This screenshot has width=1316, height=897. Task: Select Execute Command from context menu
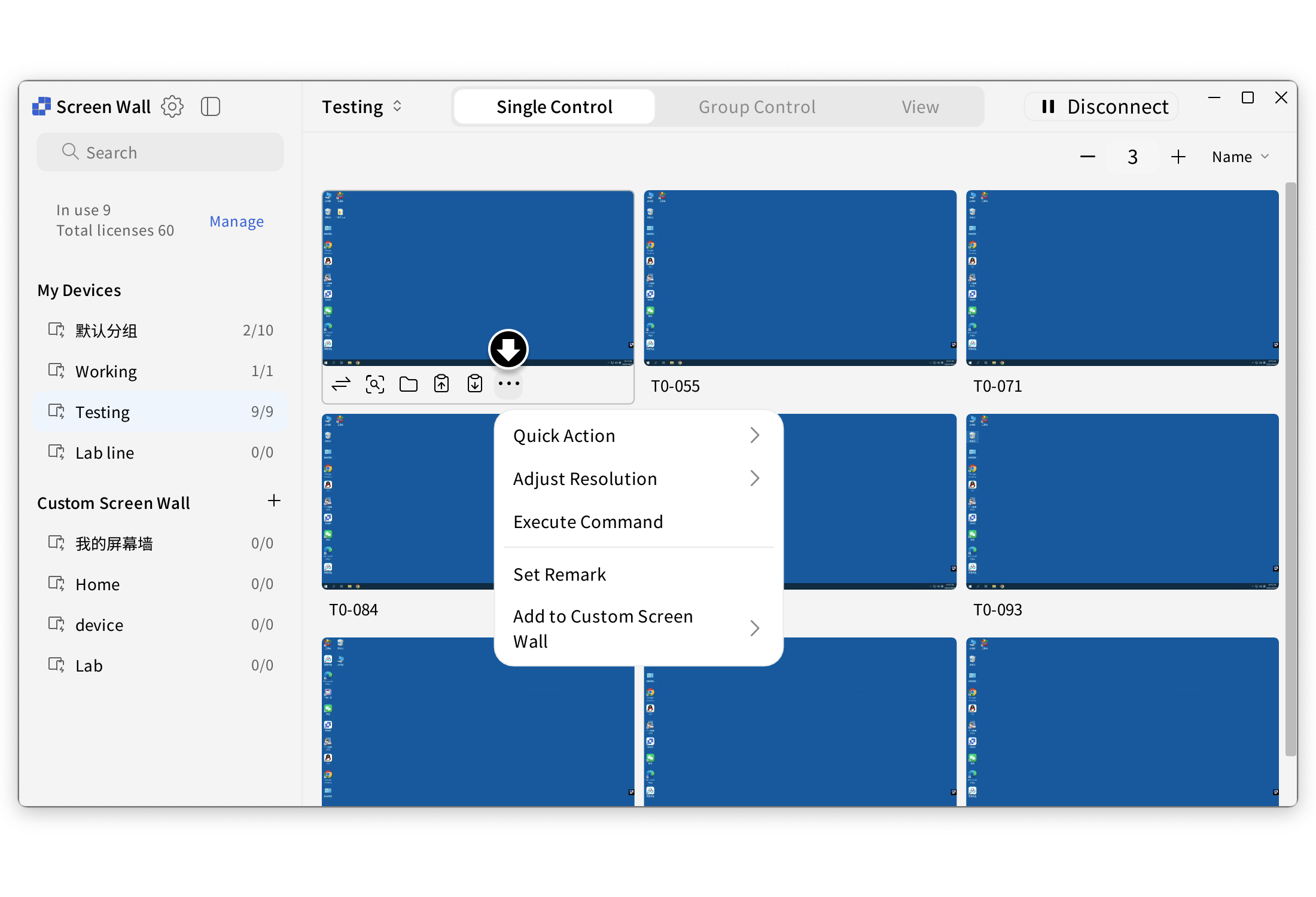588,522
